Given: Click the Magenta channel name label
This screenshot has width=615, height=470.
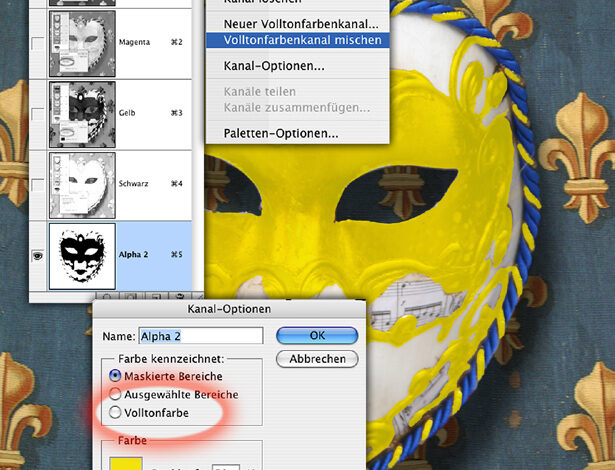Looking at the screenshot, I should [134, 42].
